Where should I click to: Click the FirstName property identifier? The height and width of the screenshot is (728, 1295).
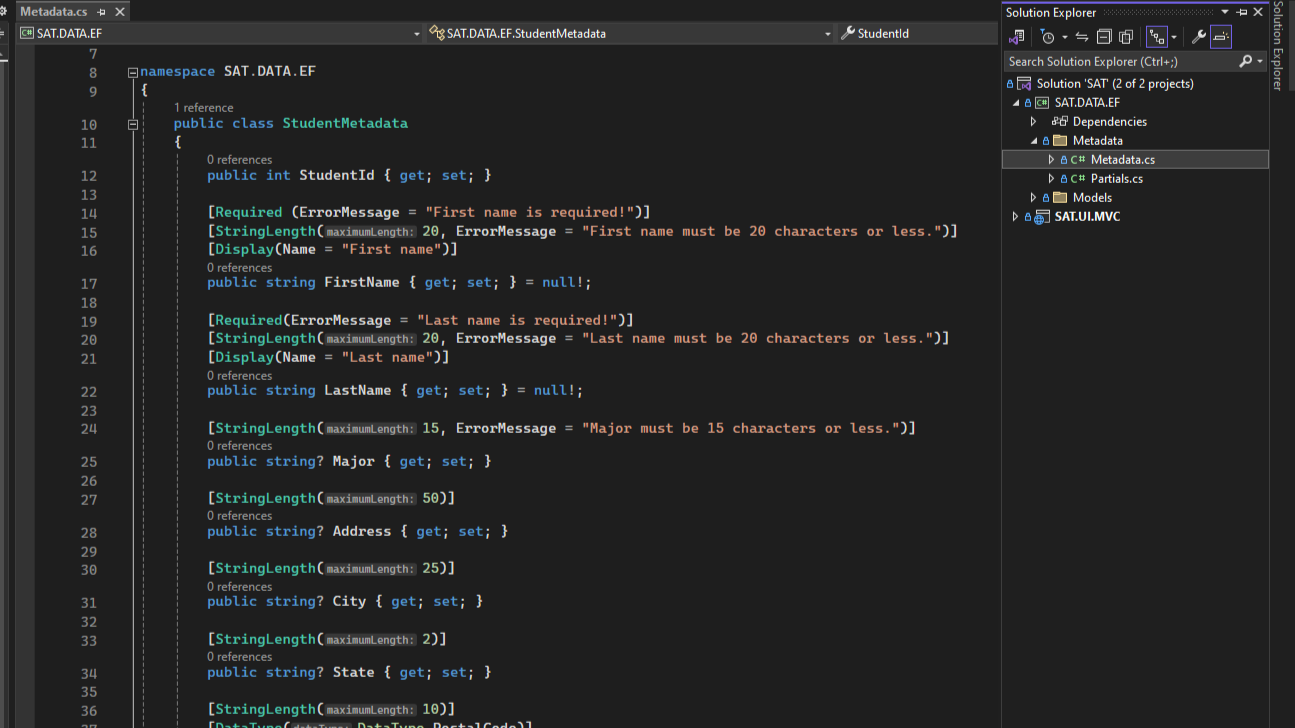362,283
